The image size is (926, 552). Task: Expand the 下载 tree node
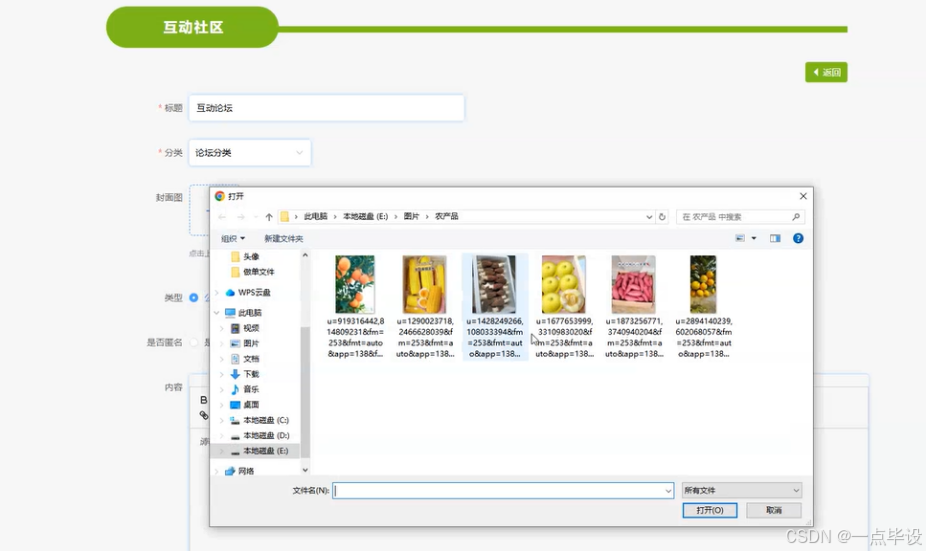pos(222,374)
